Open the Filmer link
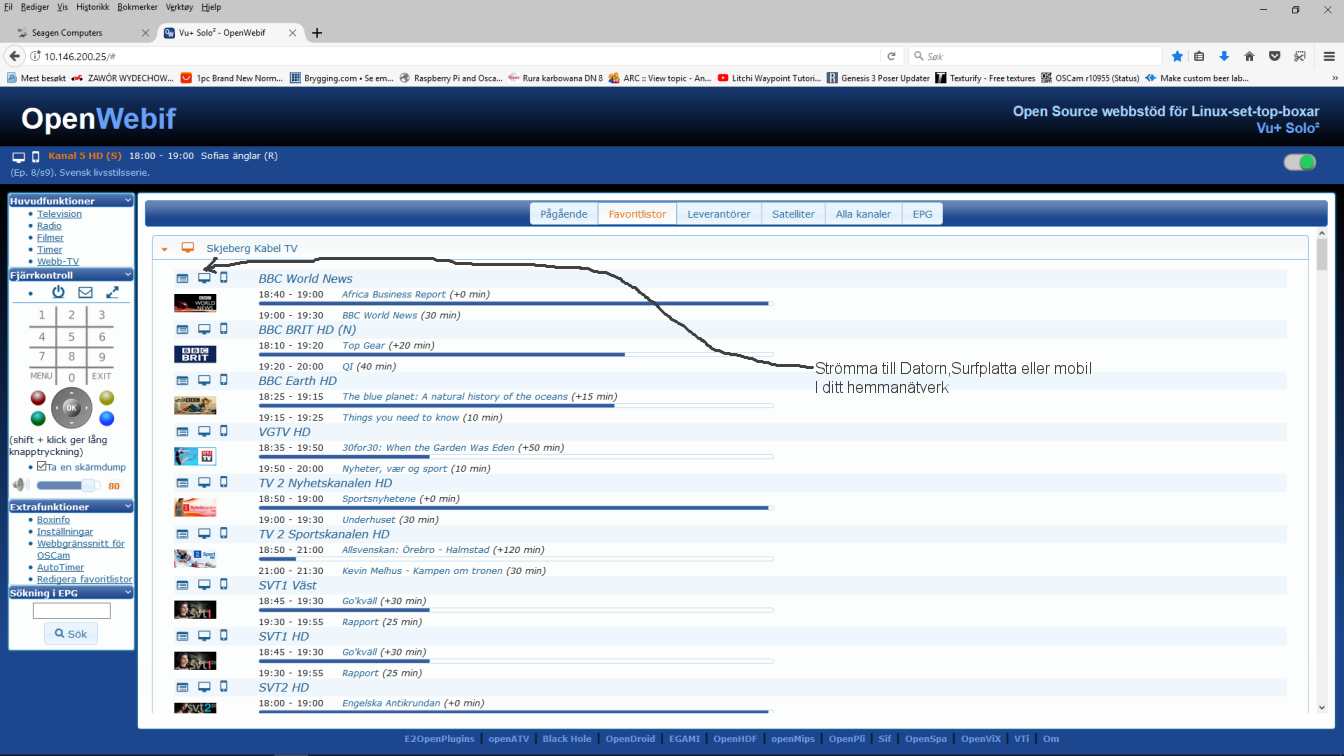 pos(50,238)
